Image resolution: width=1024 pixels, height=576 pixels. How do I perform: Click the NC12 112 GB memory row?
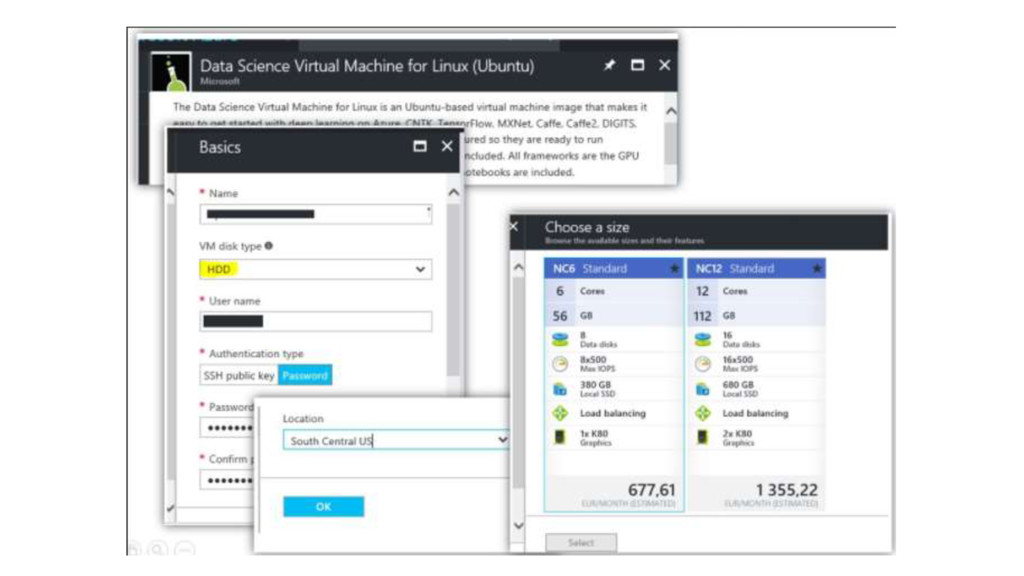[756, 315]
